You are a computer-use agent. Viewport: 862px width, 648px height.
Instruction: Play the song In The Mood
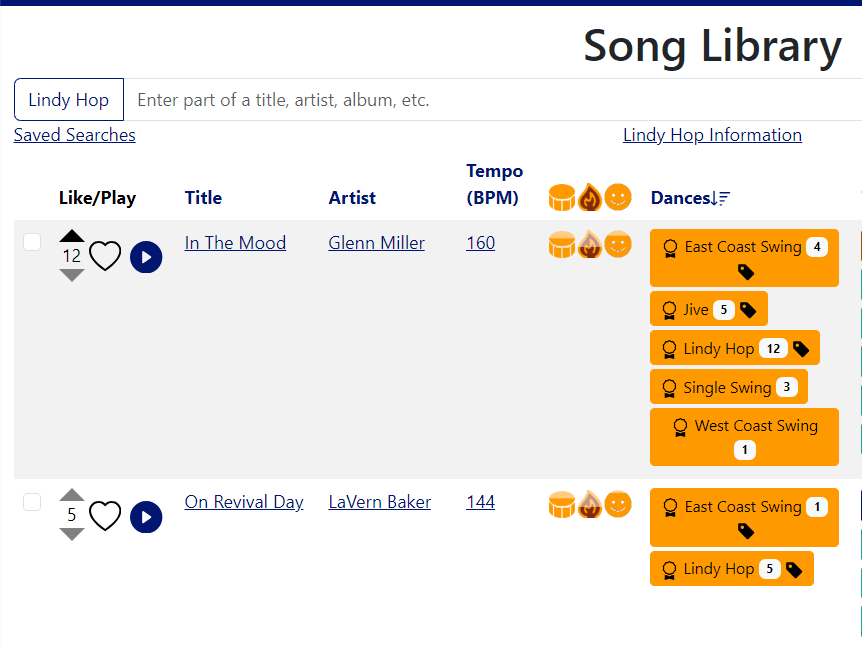coord(146,257)
